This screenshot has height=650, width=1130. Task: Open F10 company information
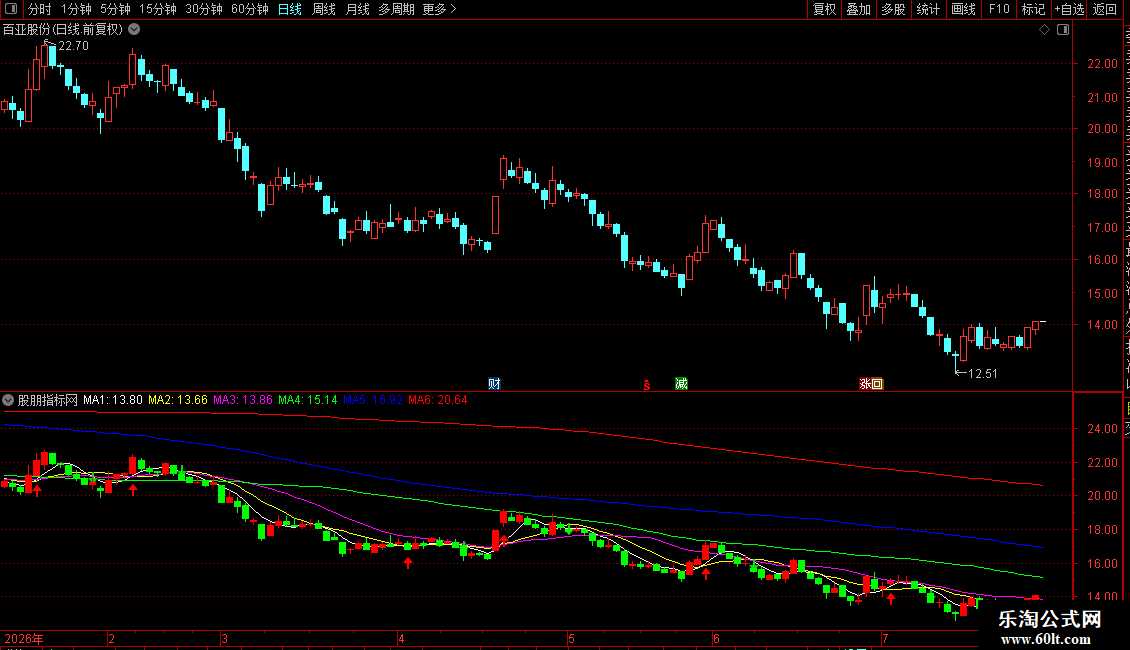point(999,9)
